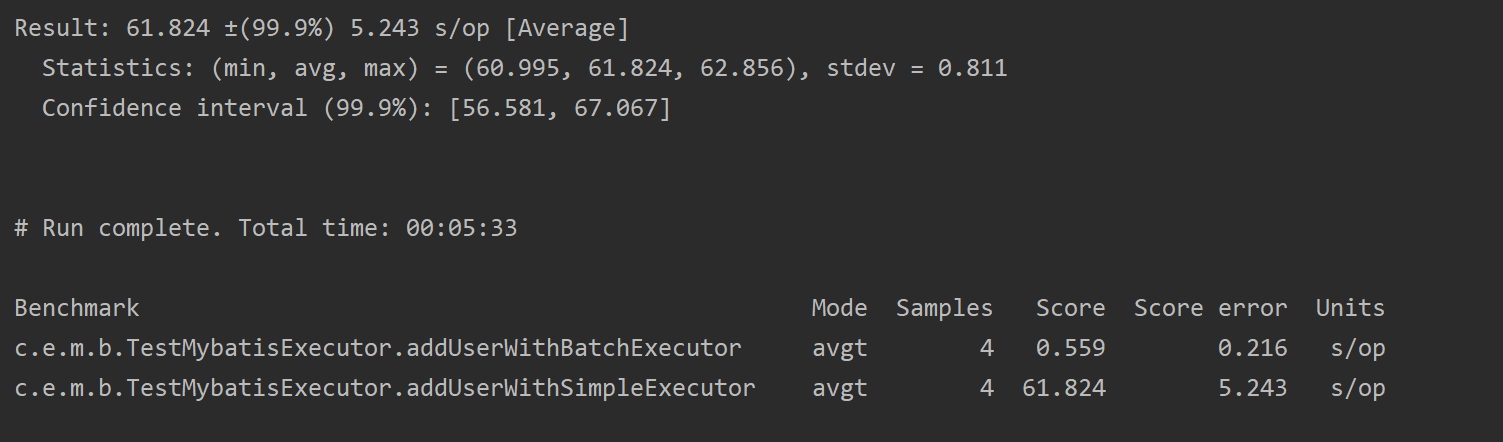Click the Statistics line stdev value 0.811

coord(972,69)
